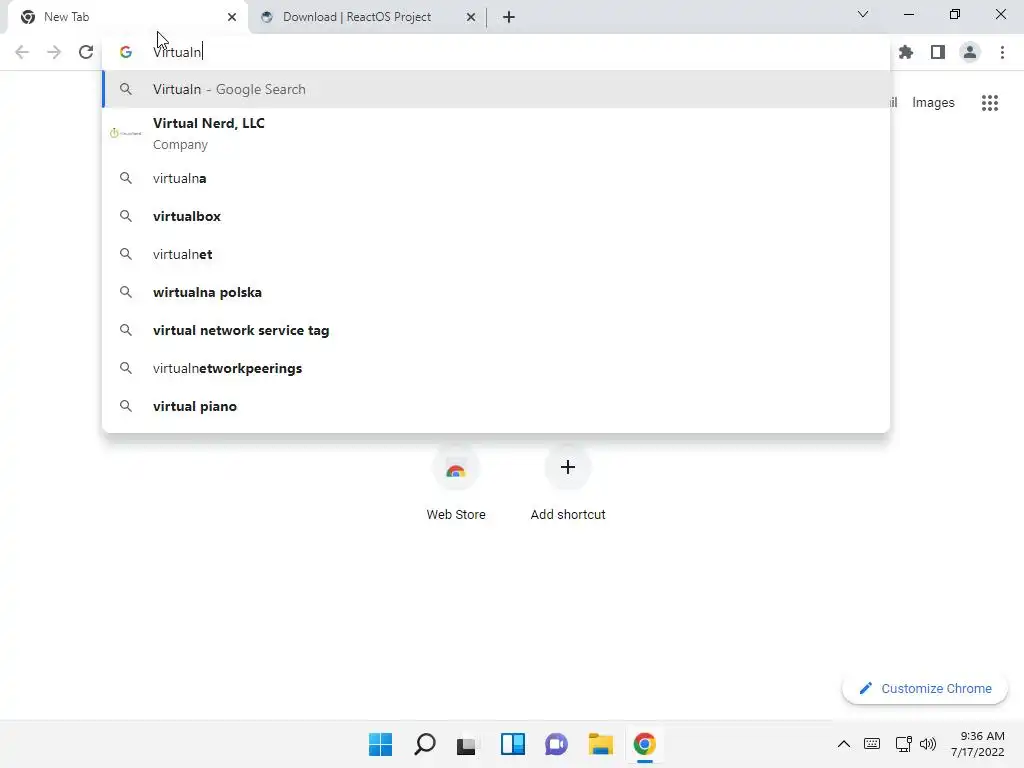Select the New Tab tab
The width and height of the screenshot is (1024, 768).
[127, 17]
